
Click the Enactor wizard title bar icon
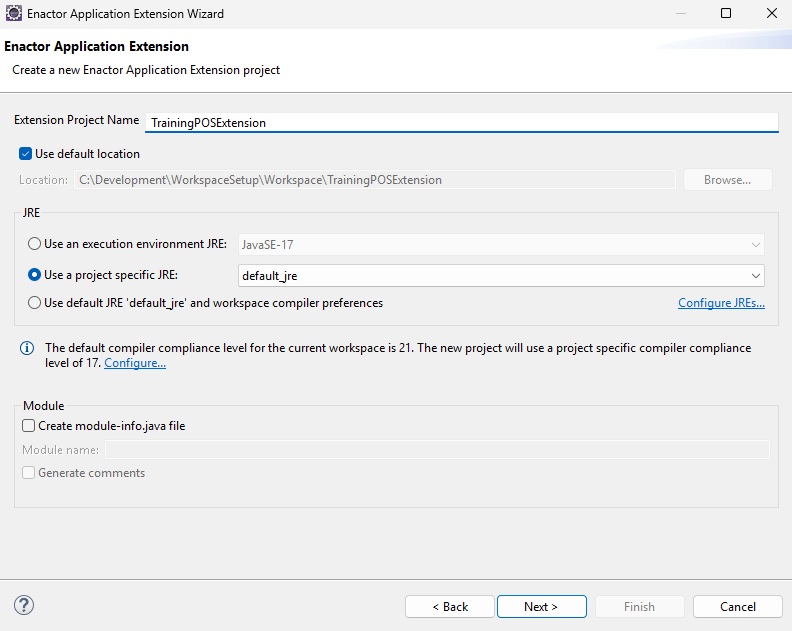click(14, 14)
